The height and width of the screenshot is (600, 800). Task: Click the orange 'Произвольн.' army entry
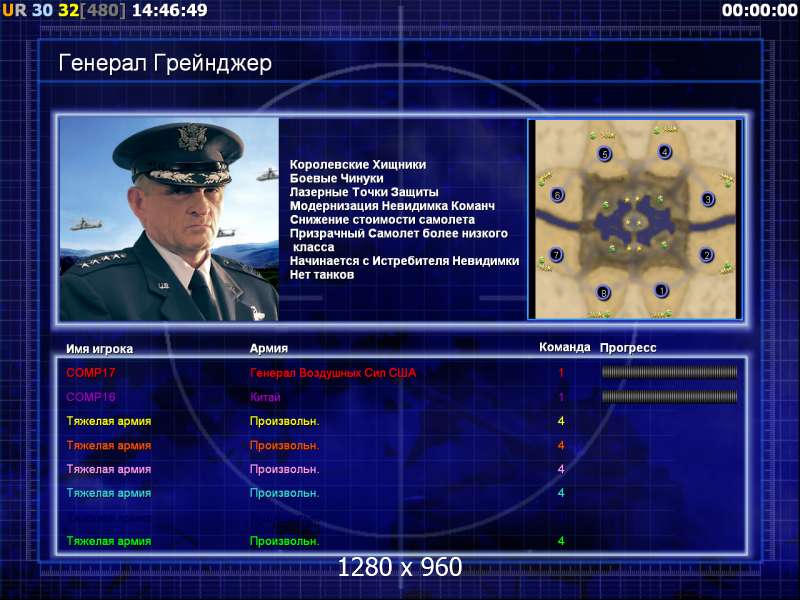pos(284,445)
